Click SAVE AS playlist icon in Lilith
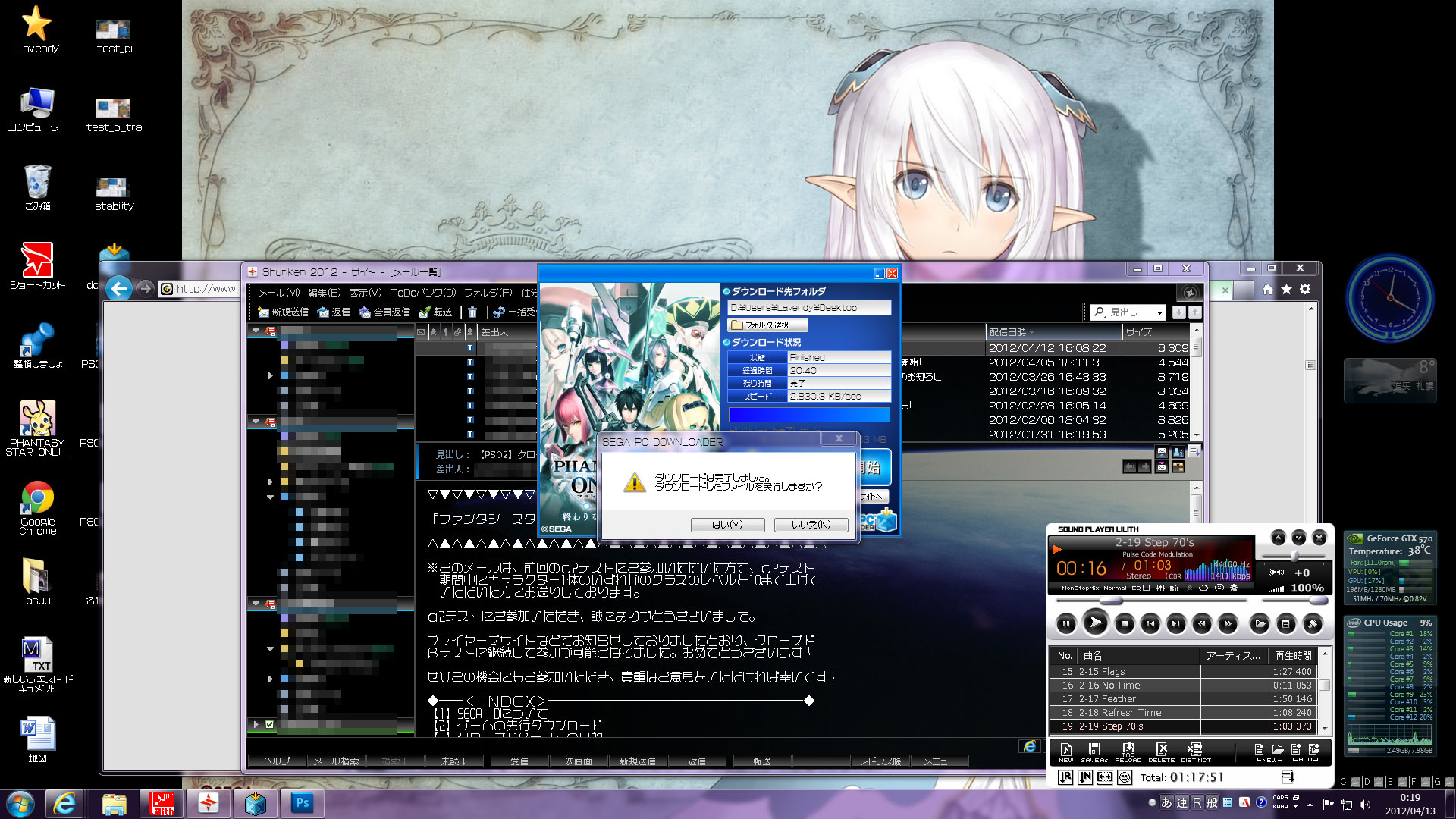 click(x=1094, y=752)
